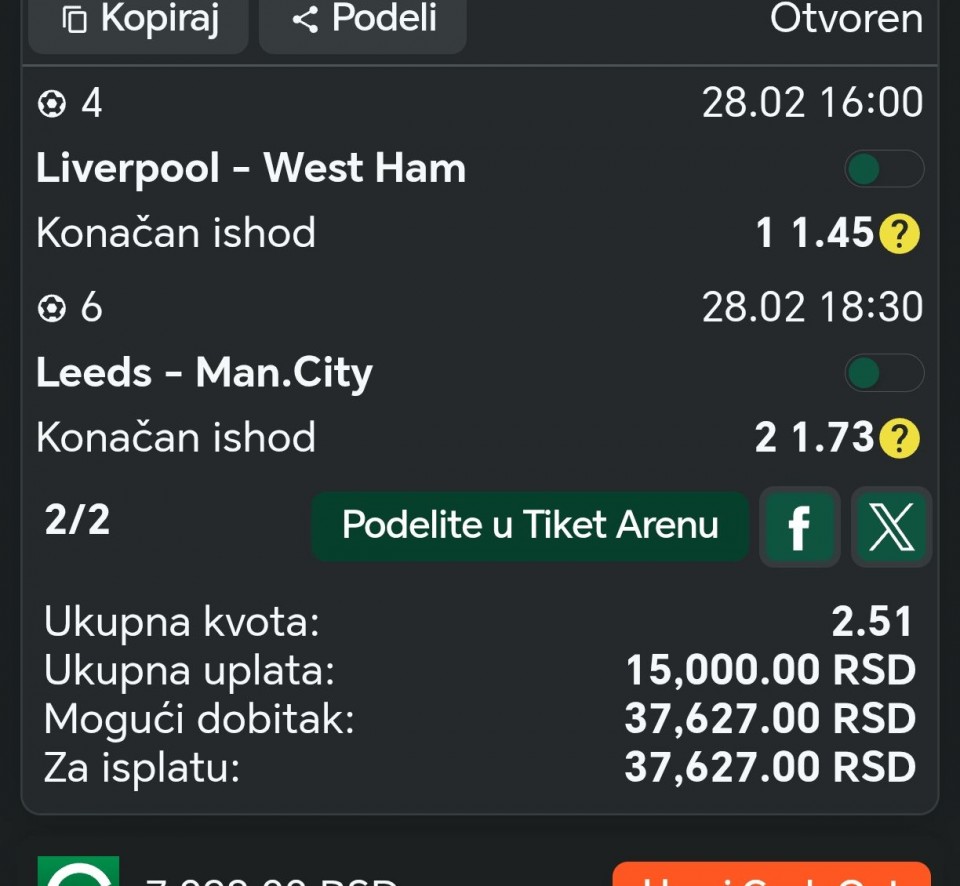Tap the question mark beside odds 1.45
This screenshot has height=886, width=960.
coord(899,234)
